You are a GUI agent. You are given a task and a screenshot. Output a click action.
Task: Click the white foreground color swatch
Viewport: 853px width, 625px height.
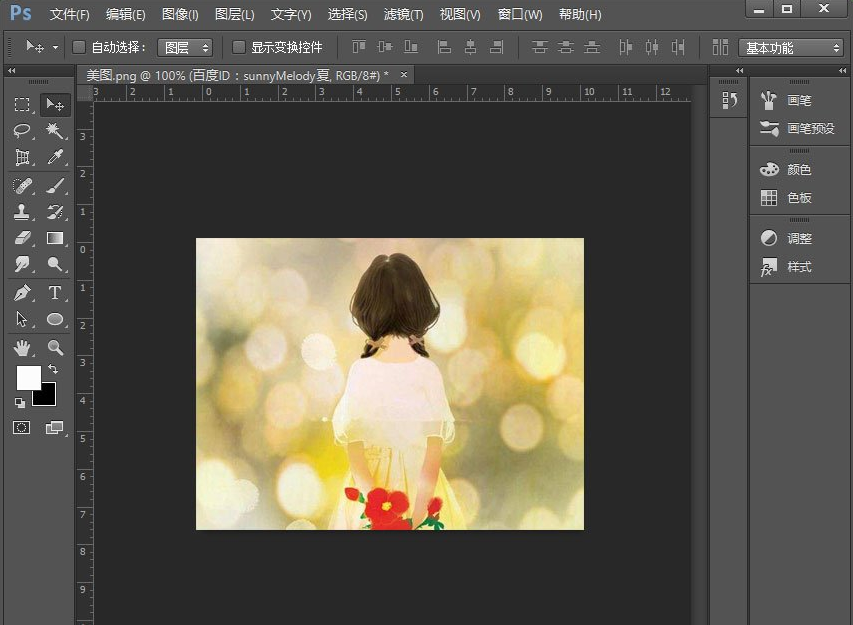(28, 377)
